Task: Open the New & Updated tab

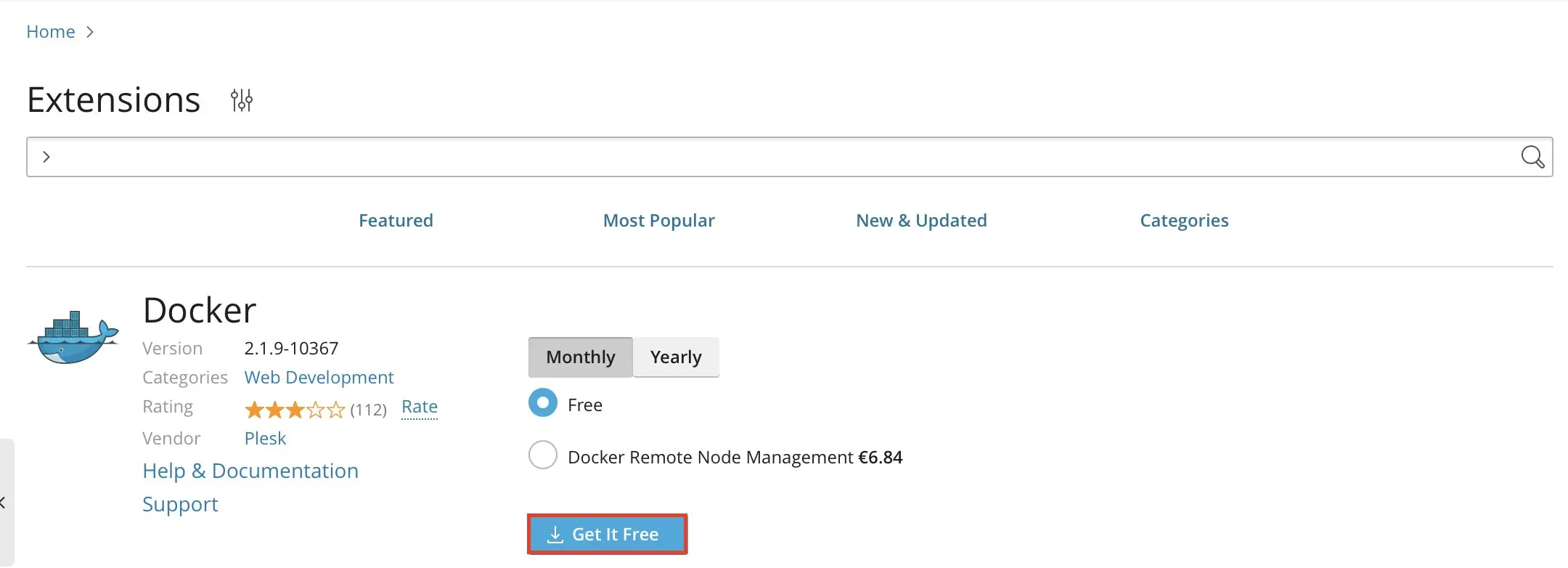Action: [920, 220]
